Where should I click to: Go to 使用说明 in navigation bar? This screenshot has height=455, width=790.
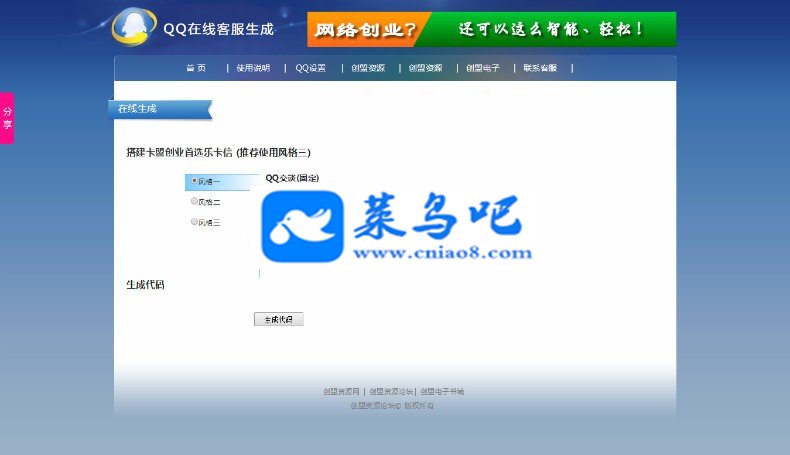pos(253,68)
